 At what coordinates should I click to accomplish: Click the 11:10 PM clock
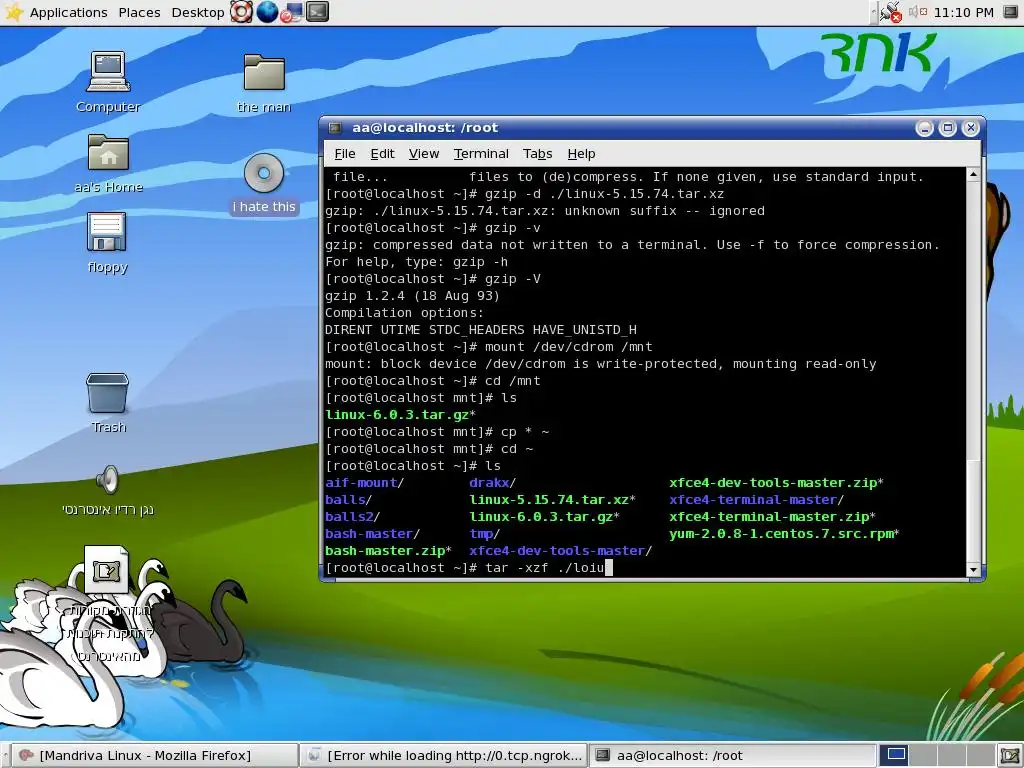964,12
